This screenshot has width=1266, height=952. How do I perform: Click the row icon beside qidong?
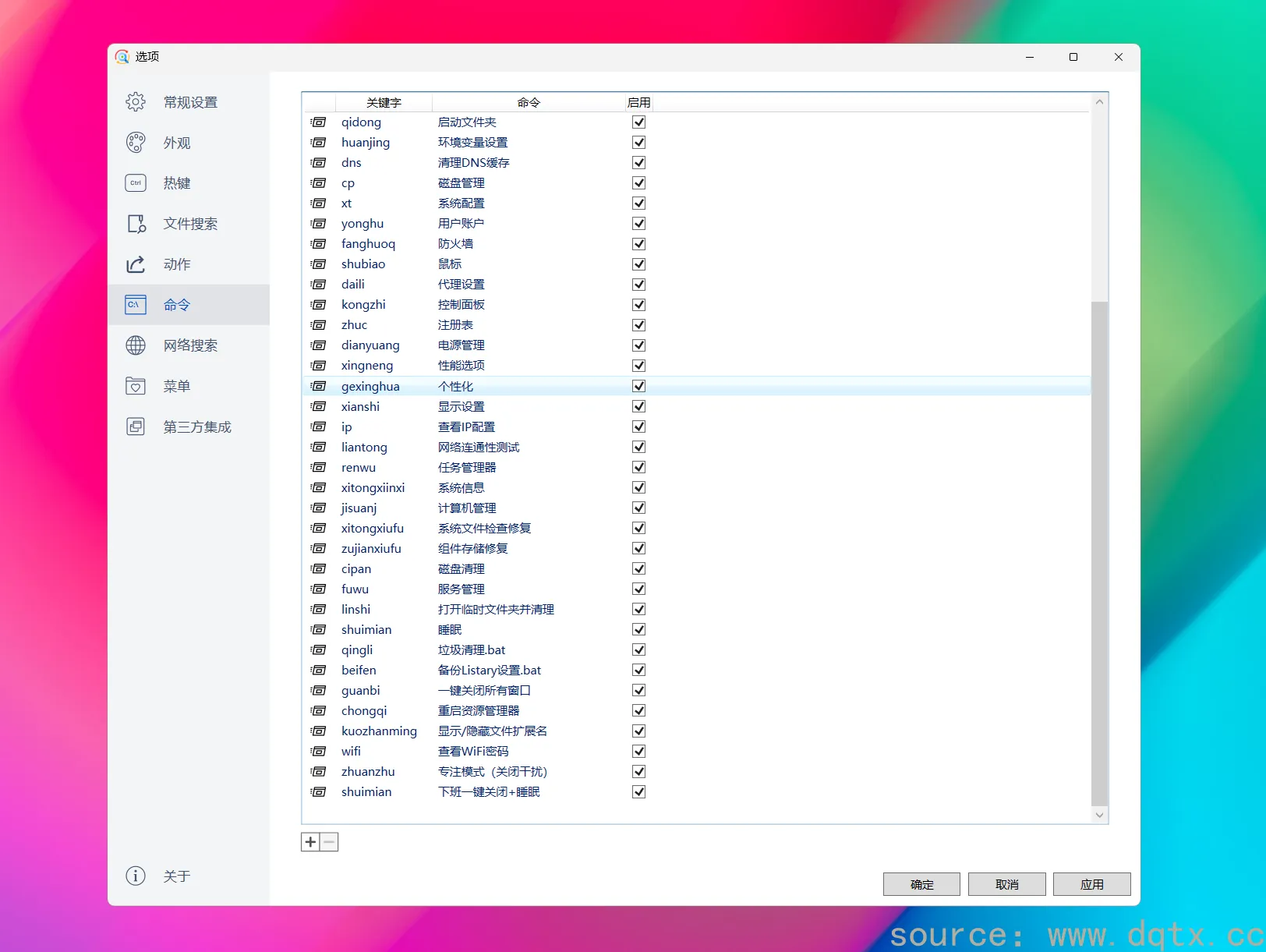coord(318,122)
